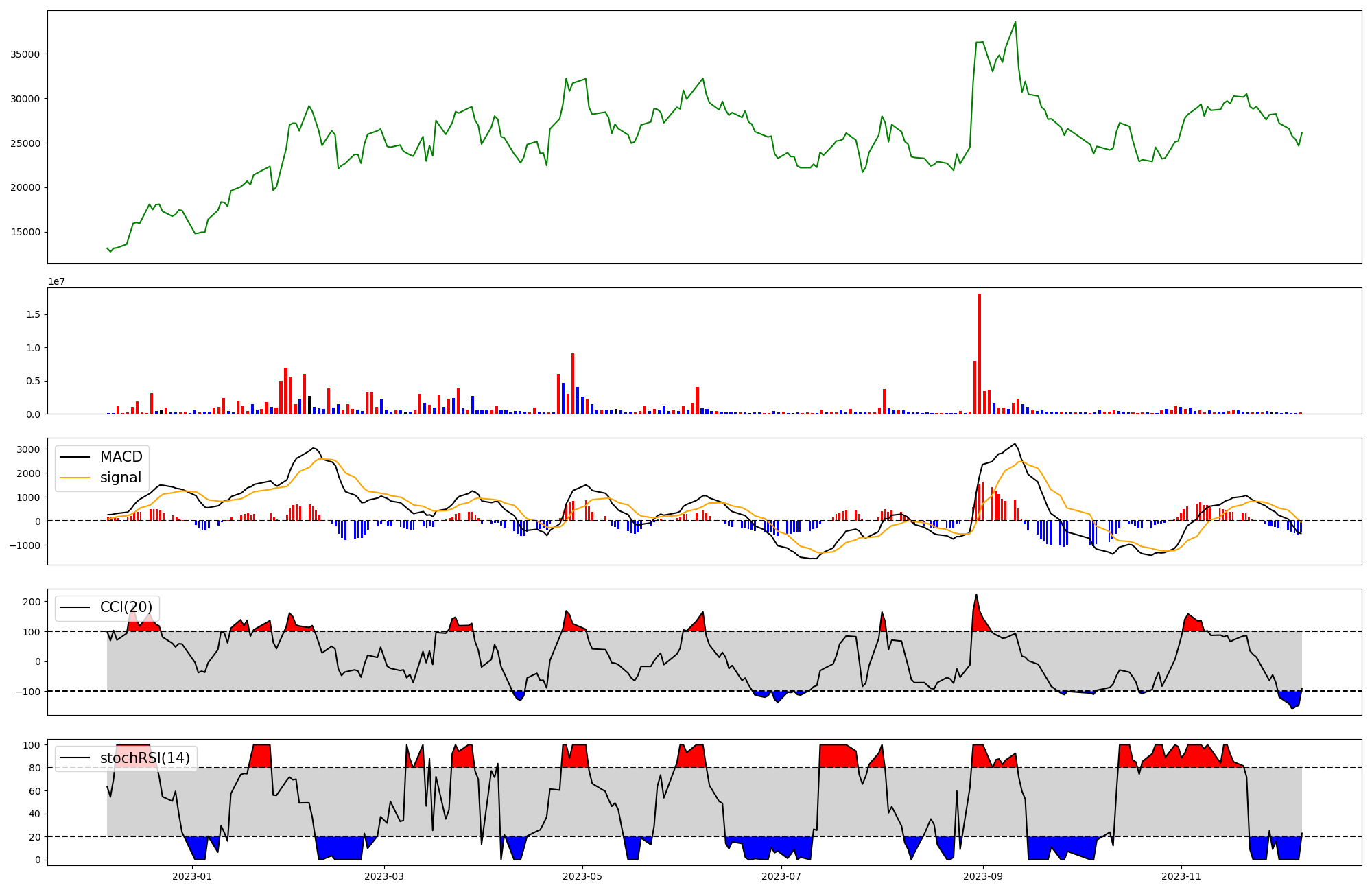Click the stochRSI(14) legend entry
Viewport: 1372px width, 892px height.
tap(145, 758)
